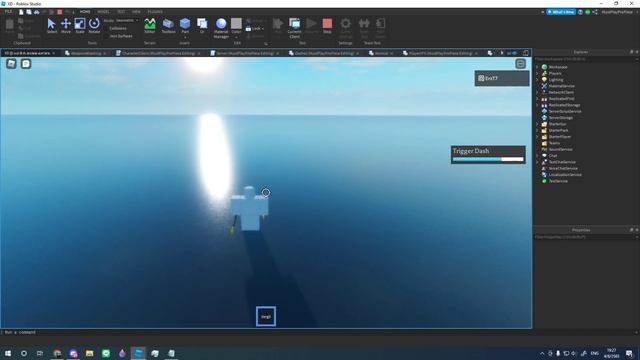This screenshot has height=360, width=640.
Task: Select the Select tool in ribbon
Action: pos(51,25)
